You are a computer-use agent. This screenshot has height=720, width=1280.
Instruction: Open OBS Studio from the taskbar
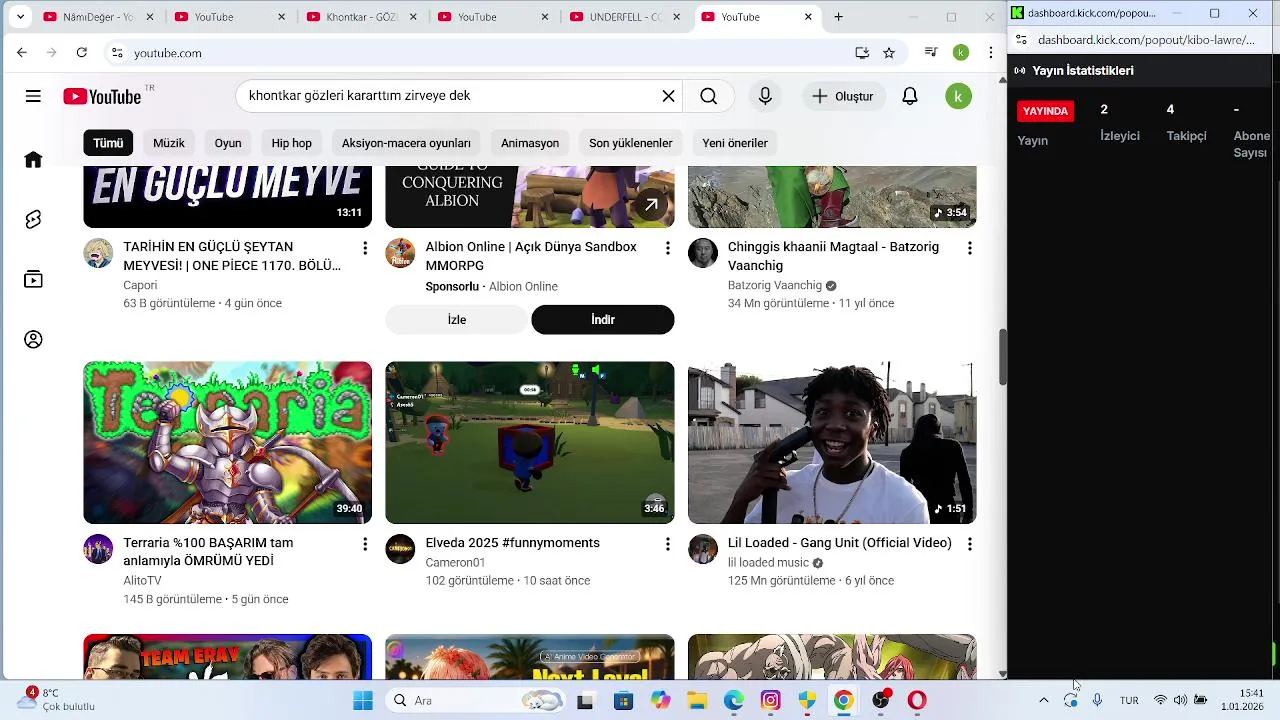pos(881,701)
